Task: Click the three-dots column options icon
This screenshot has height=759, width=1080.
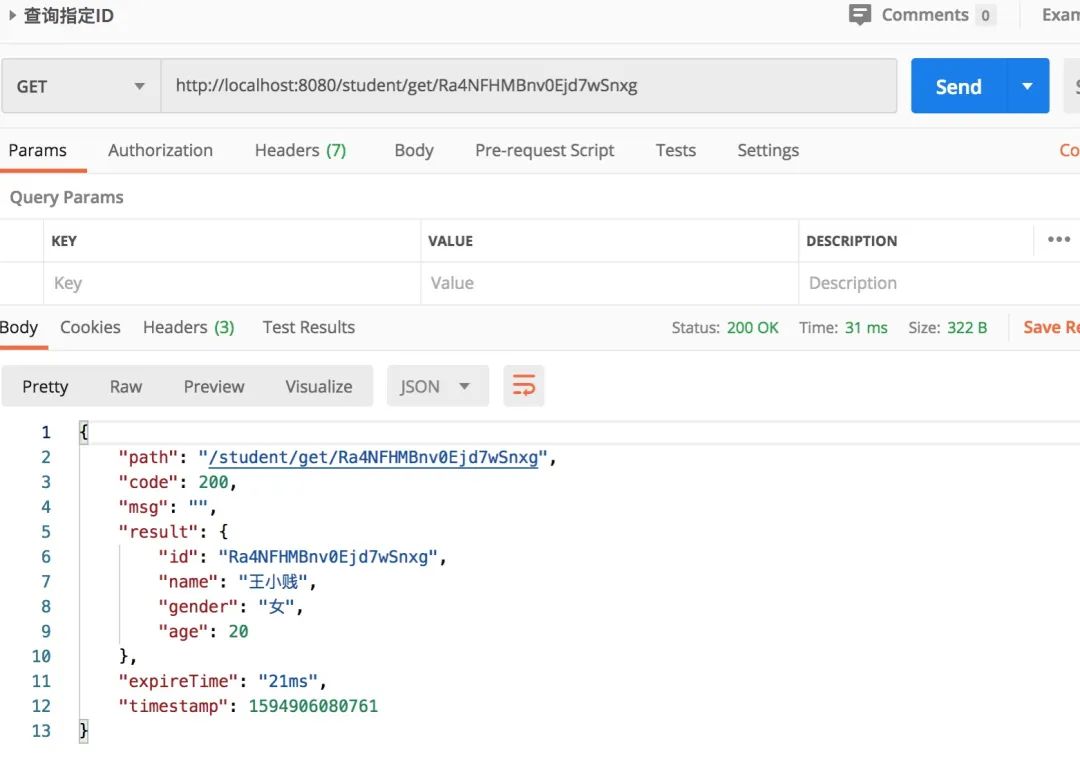Action: point(1058,240)
